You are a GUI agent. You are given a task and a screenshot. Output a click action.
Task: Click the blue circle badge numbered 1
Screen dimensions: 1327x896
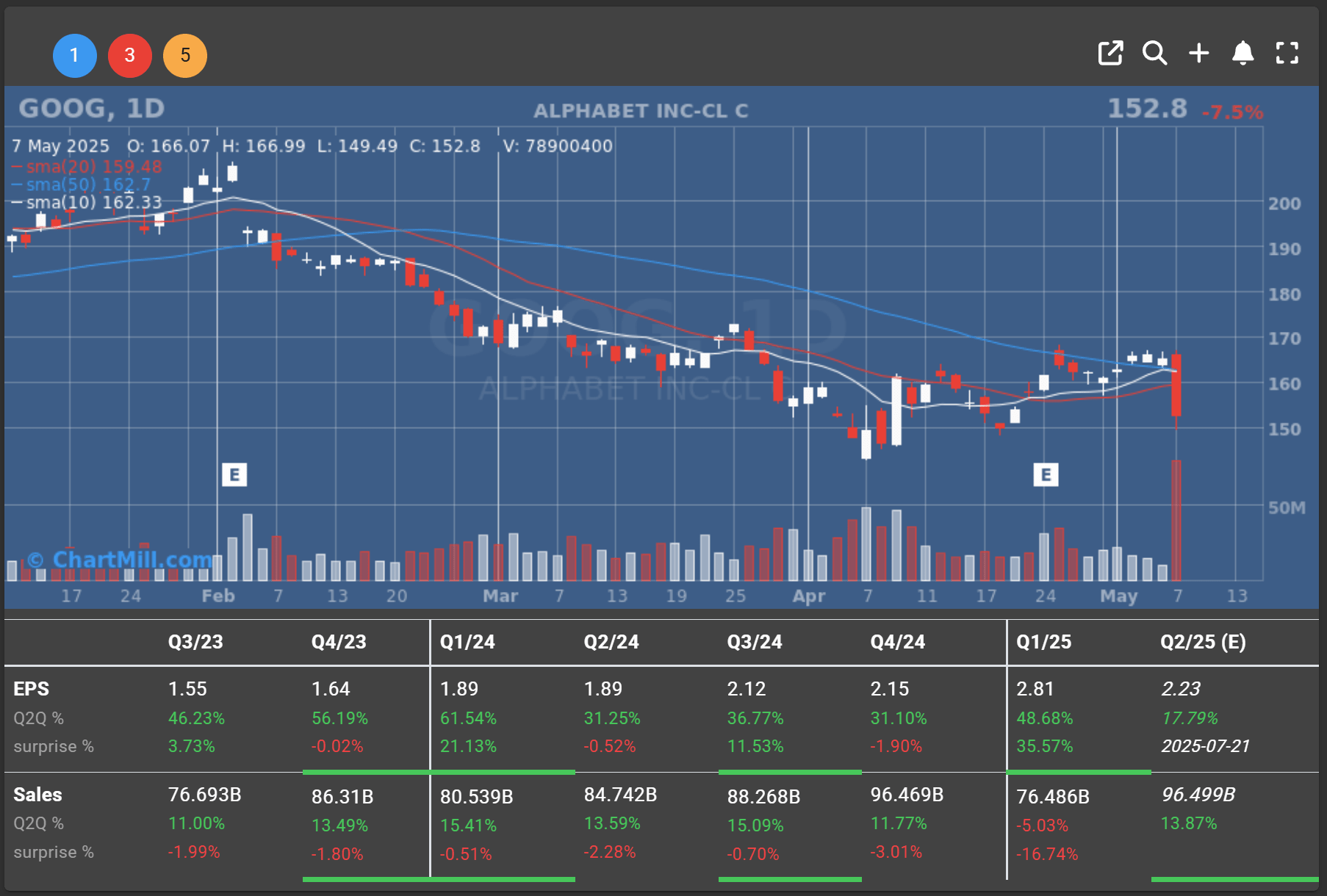[x=74, y=56]
